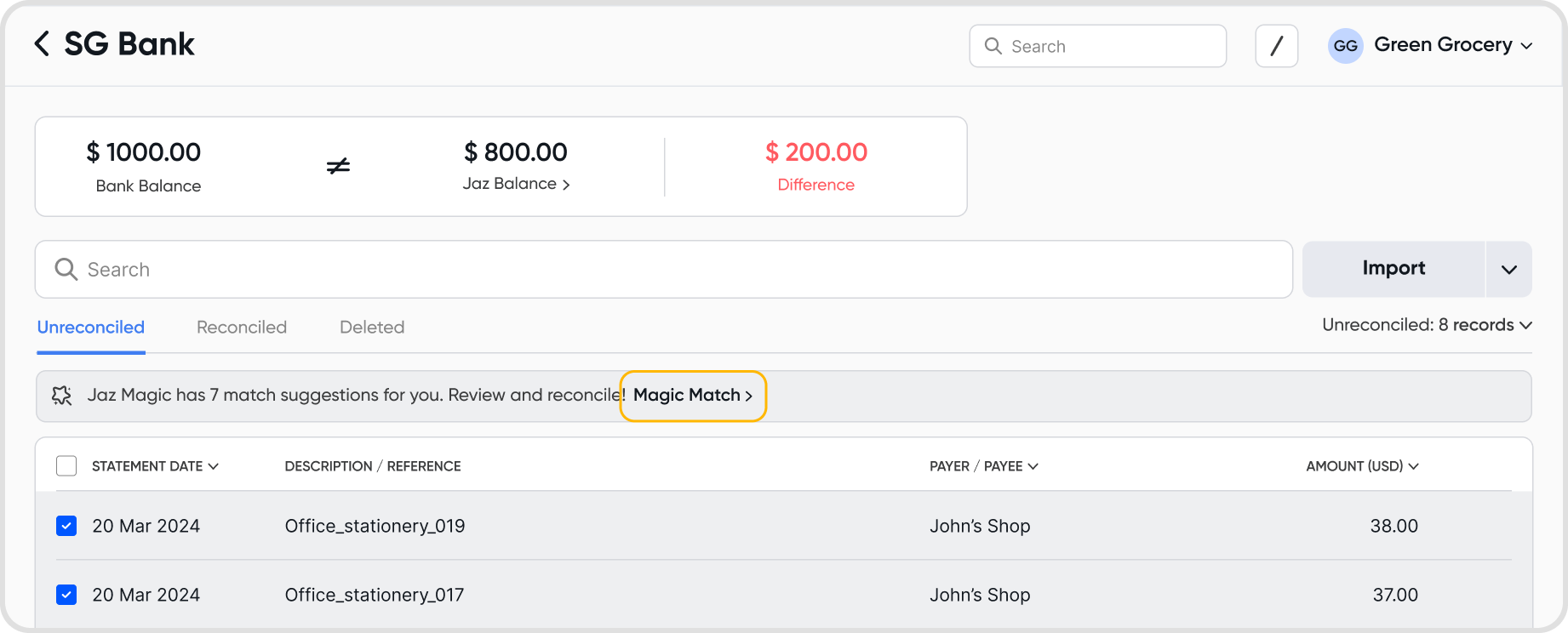Open the Magic Match suggestions link
Viewport: 1568px width, 633px height.
coord(693,396)
